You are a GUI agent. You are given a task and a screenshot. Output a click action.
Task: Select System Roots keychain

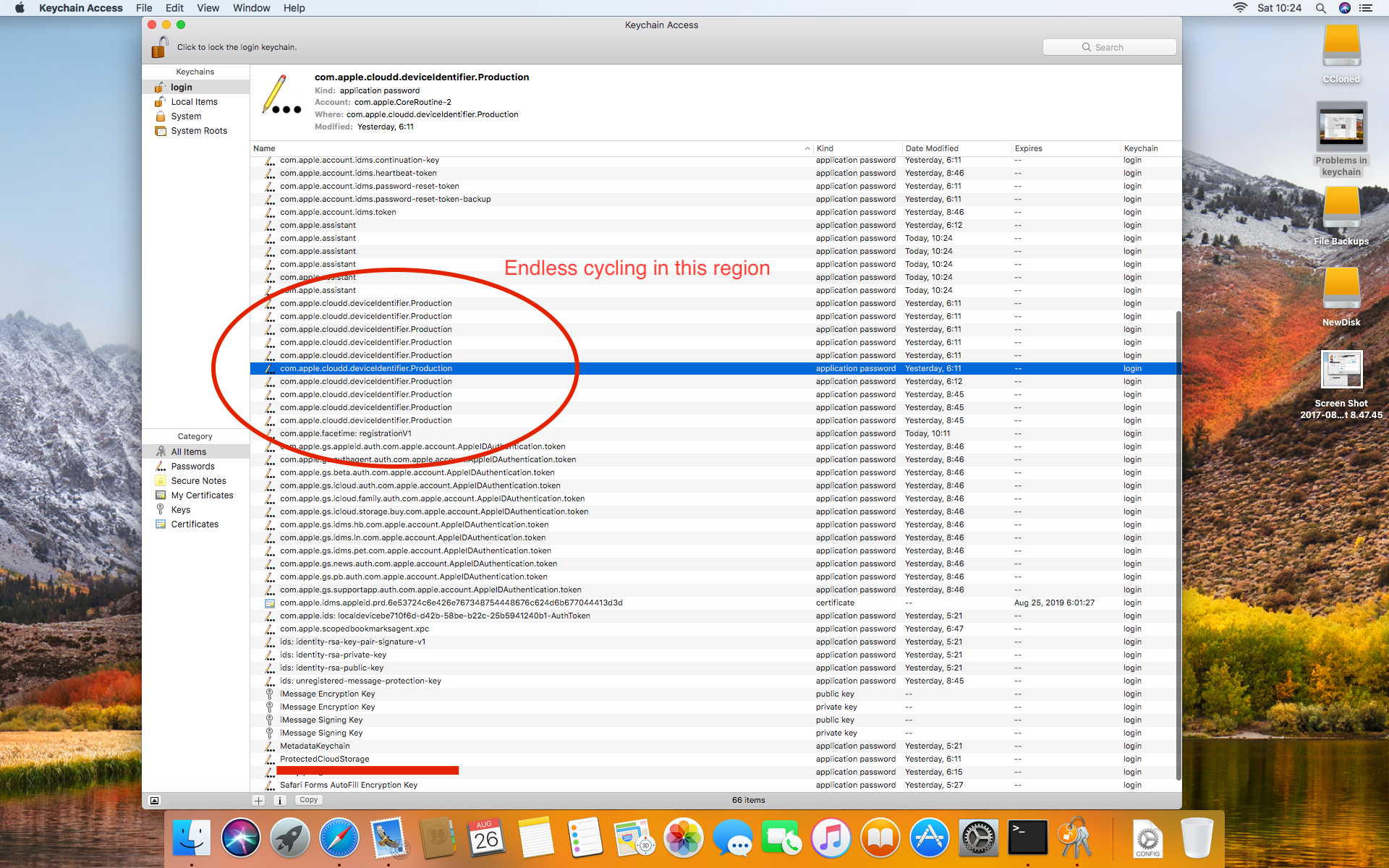(195, 131)
